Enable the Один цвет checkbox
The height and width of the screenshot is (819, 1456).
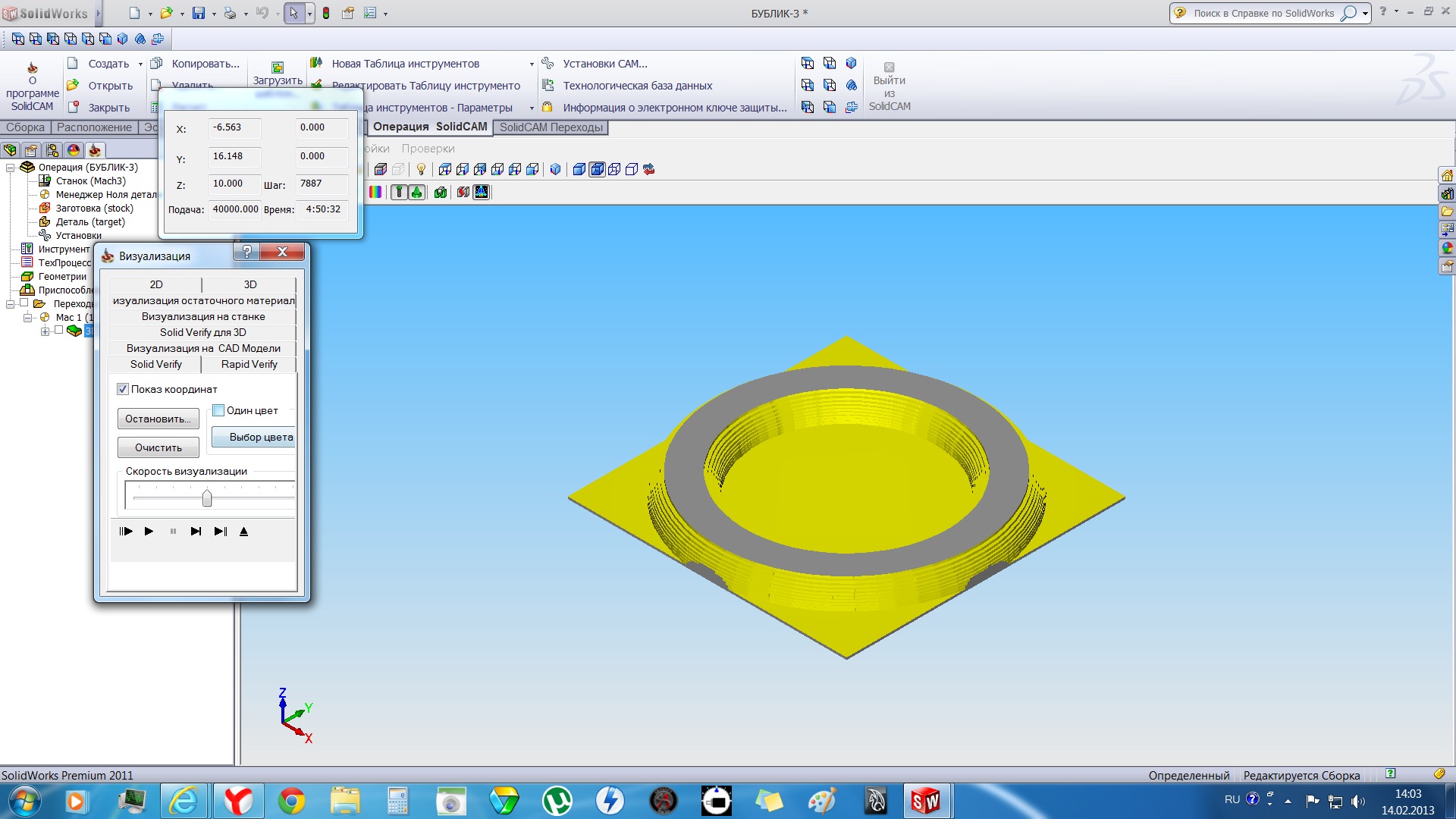pos(218,411)
